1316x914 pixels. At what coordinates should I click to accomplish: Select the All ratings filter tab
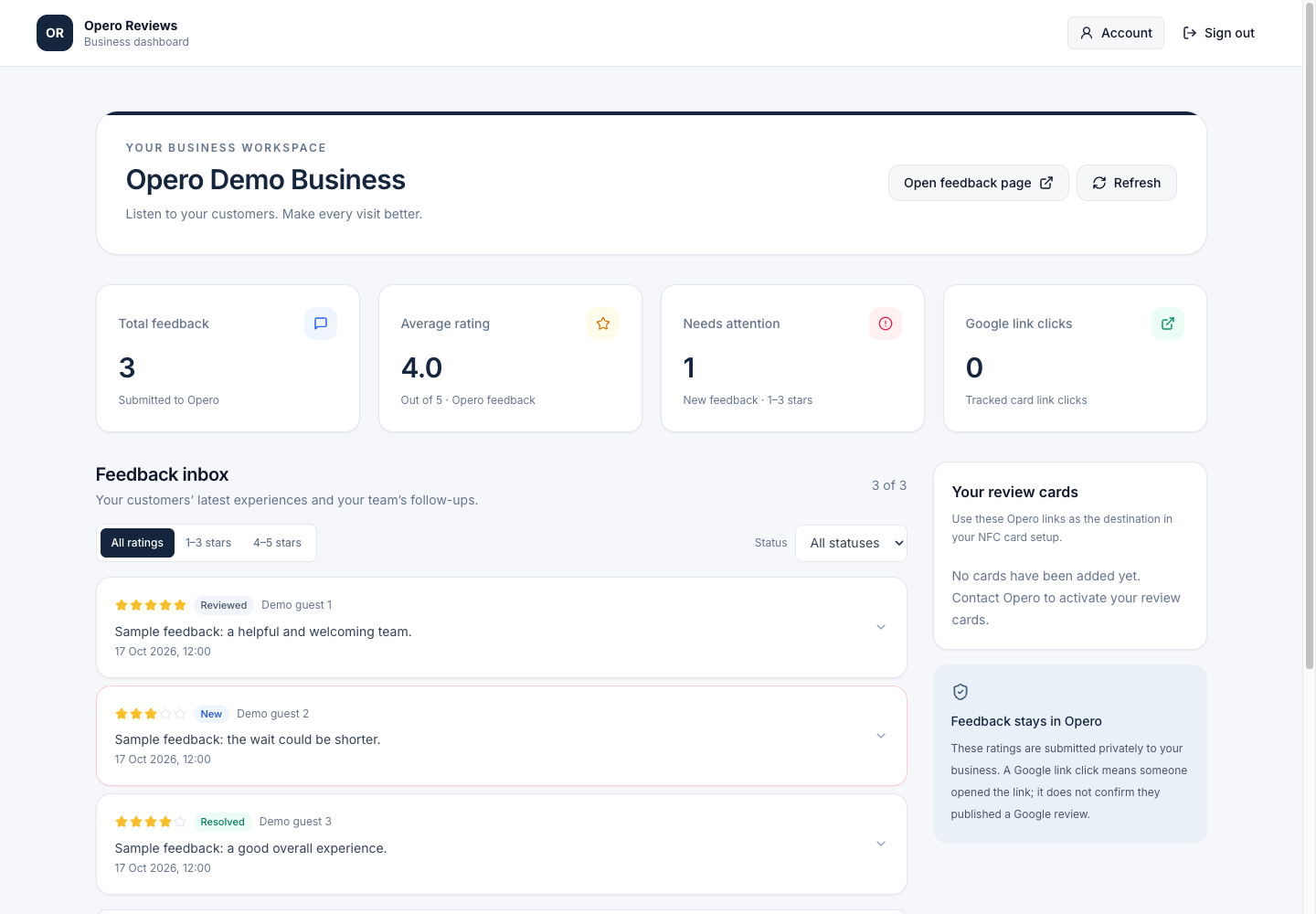point(137,543)
